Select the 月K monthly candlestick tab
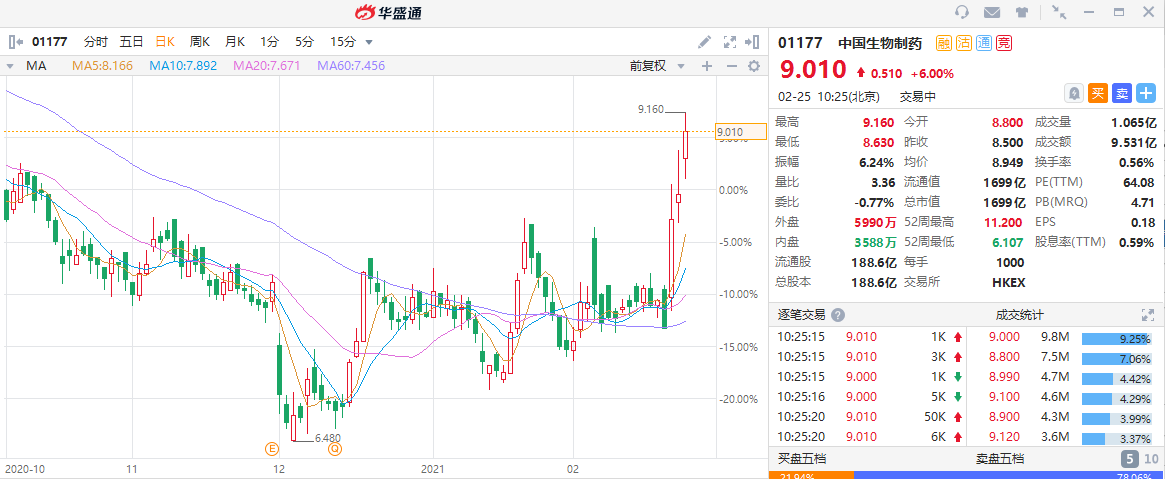 click(x=235, y=42)
